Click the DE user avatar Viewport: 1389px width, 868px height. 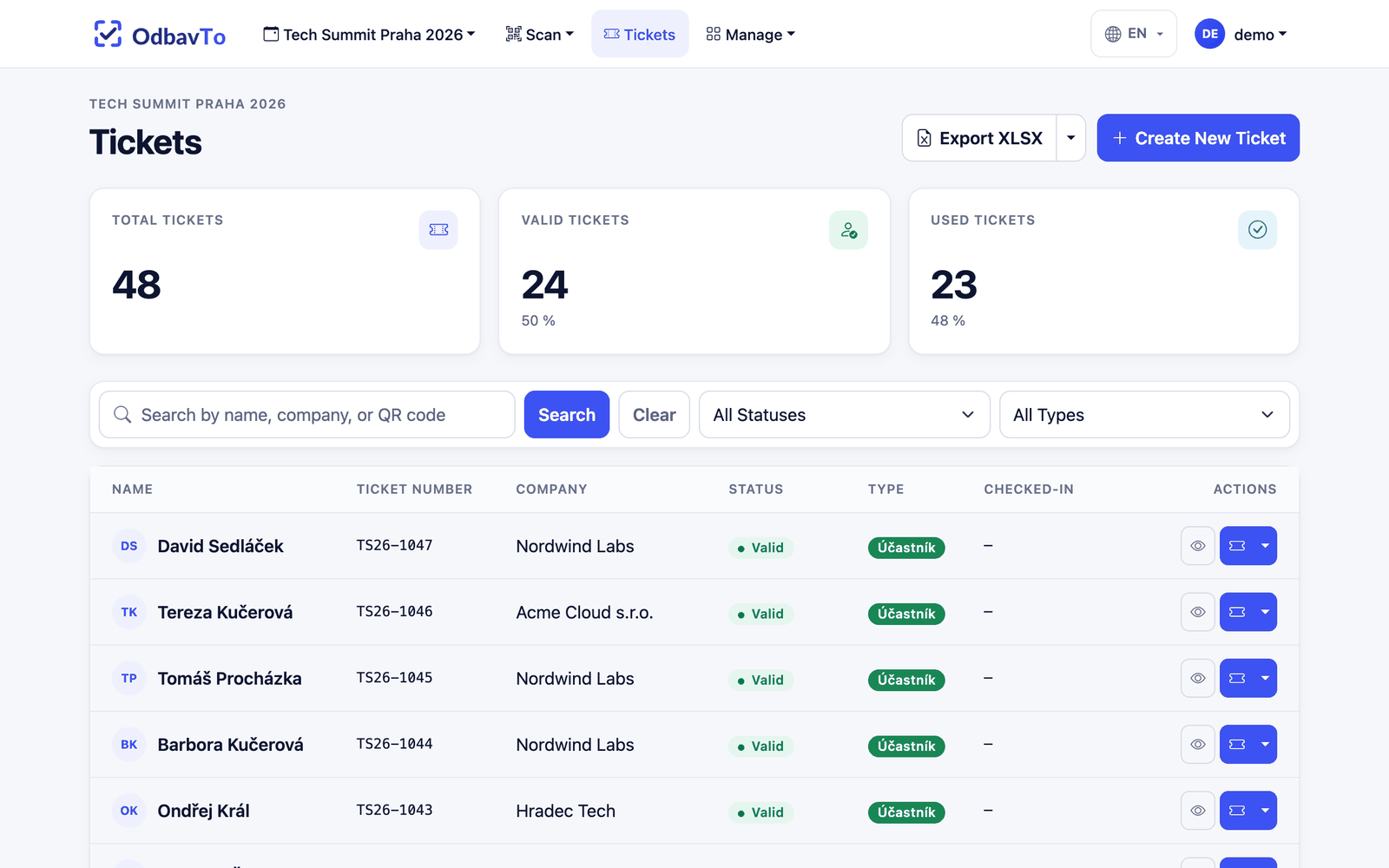point(1210,34)
